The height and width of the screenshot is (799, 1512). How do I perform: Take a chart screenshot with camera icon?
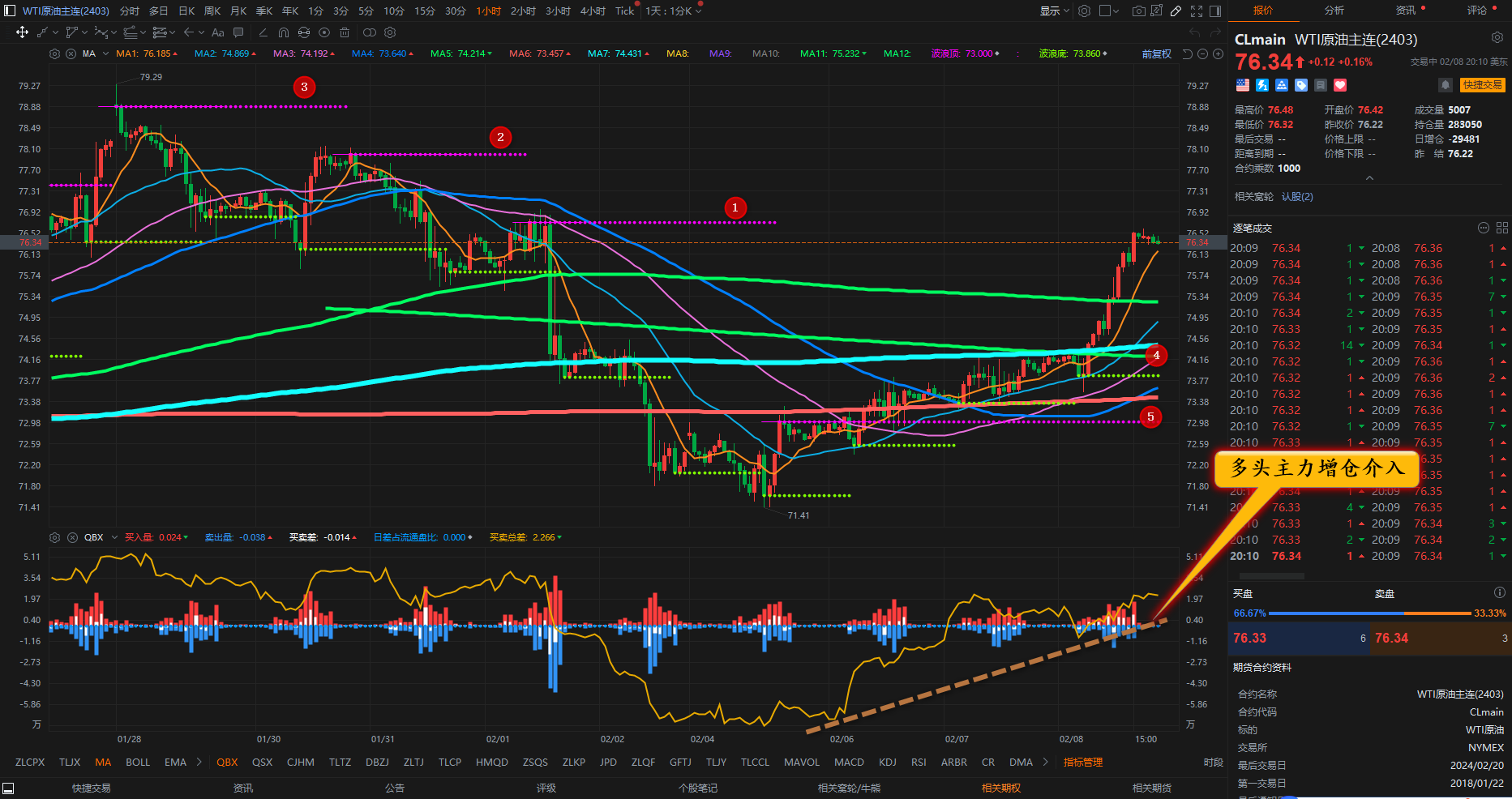(1139, 11)
